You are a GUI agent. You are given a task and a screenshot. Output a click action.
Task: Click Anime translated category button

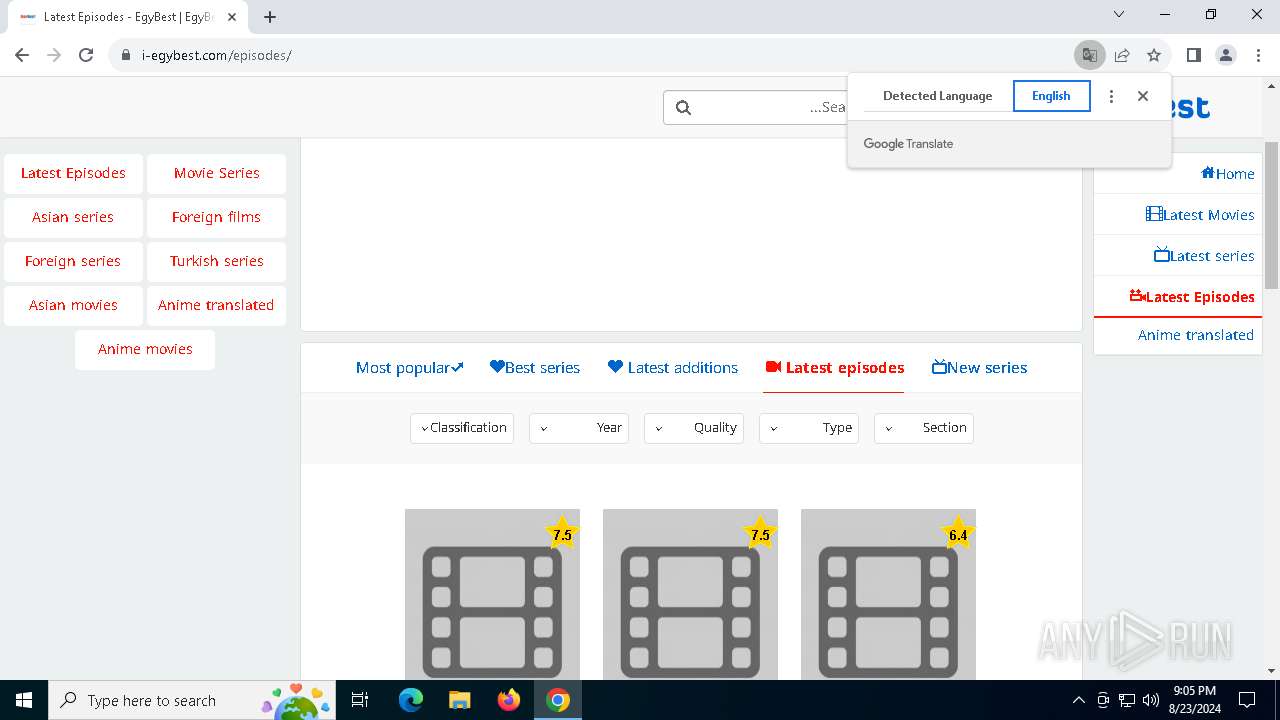tap(216, 305)
